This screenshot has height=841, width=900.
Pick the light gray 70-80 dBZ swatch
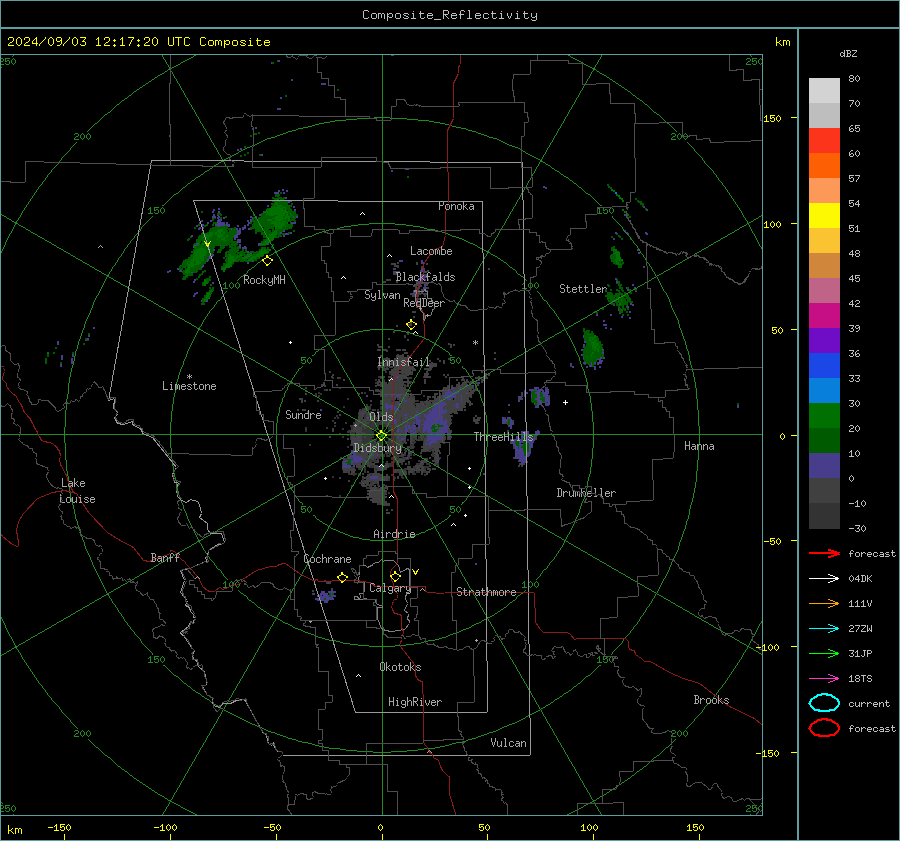tap(824, 91)
